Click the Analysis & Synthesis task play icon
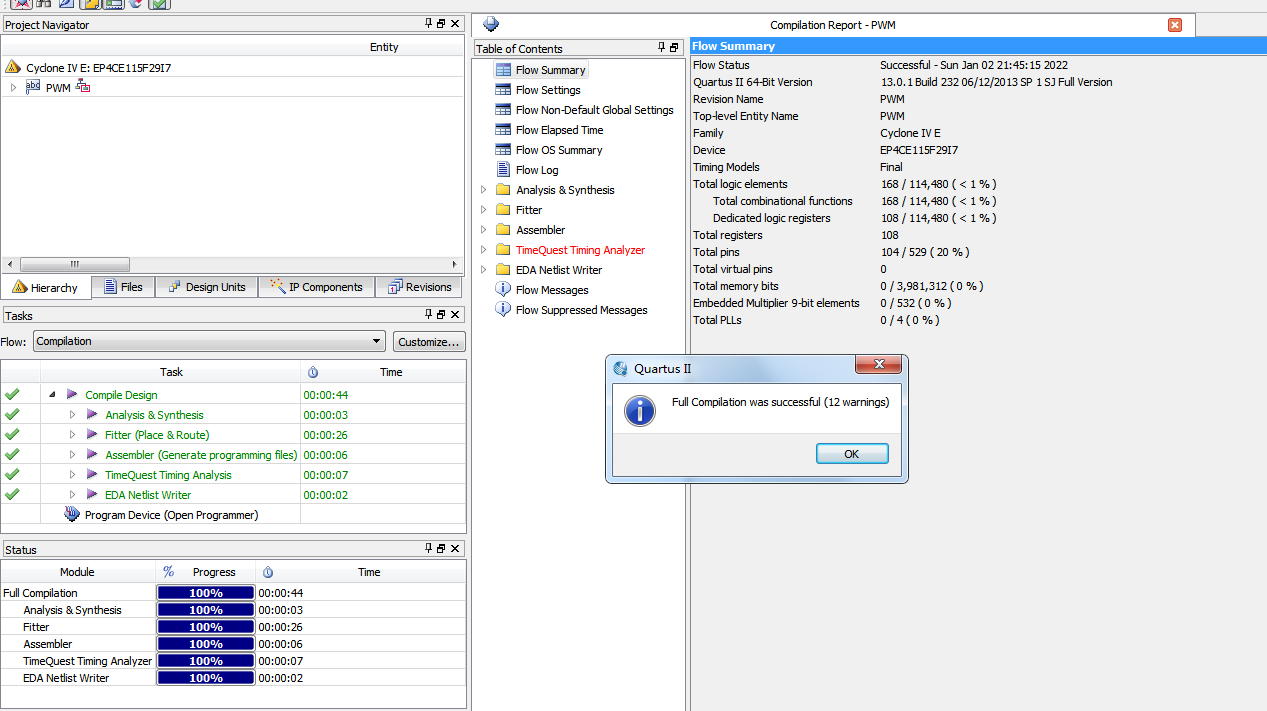 [92, 415]
